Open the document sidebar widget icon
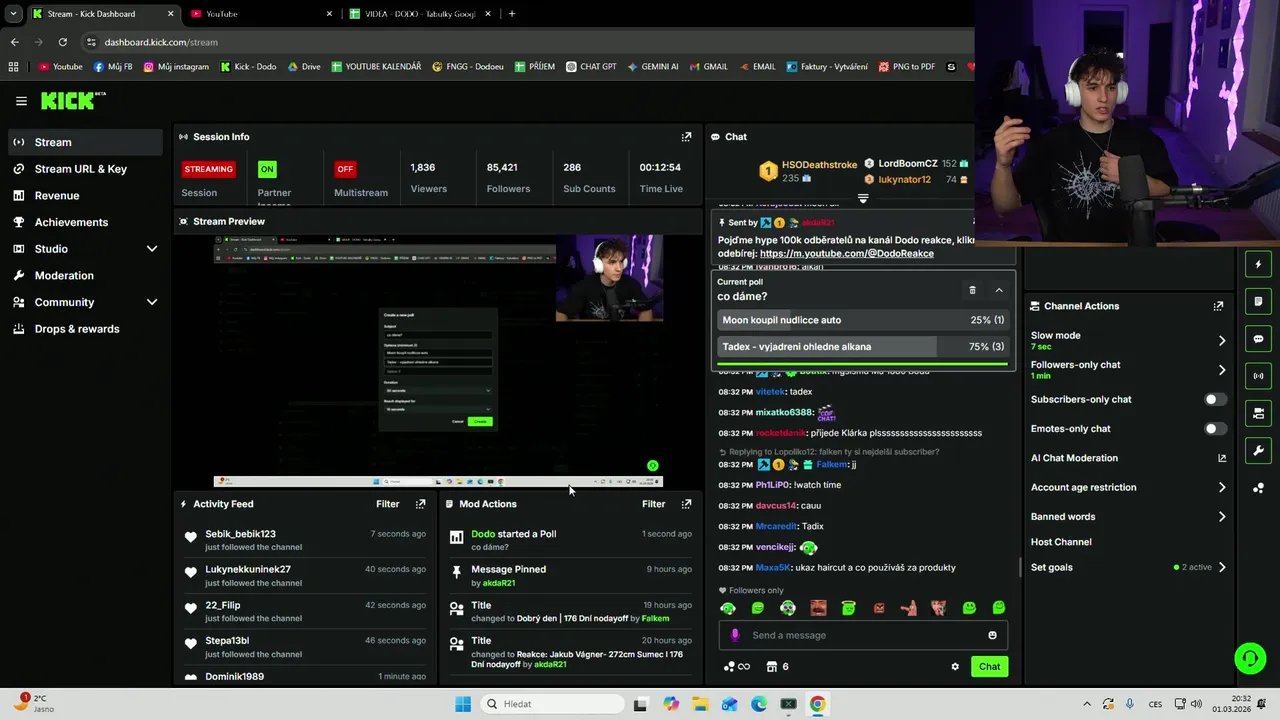Screen dimensions: 1280x720 [x=1258, y=302]
